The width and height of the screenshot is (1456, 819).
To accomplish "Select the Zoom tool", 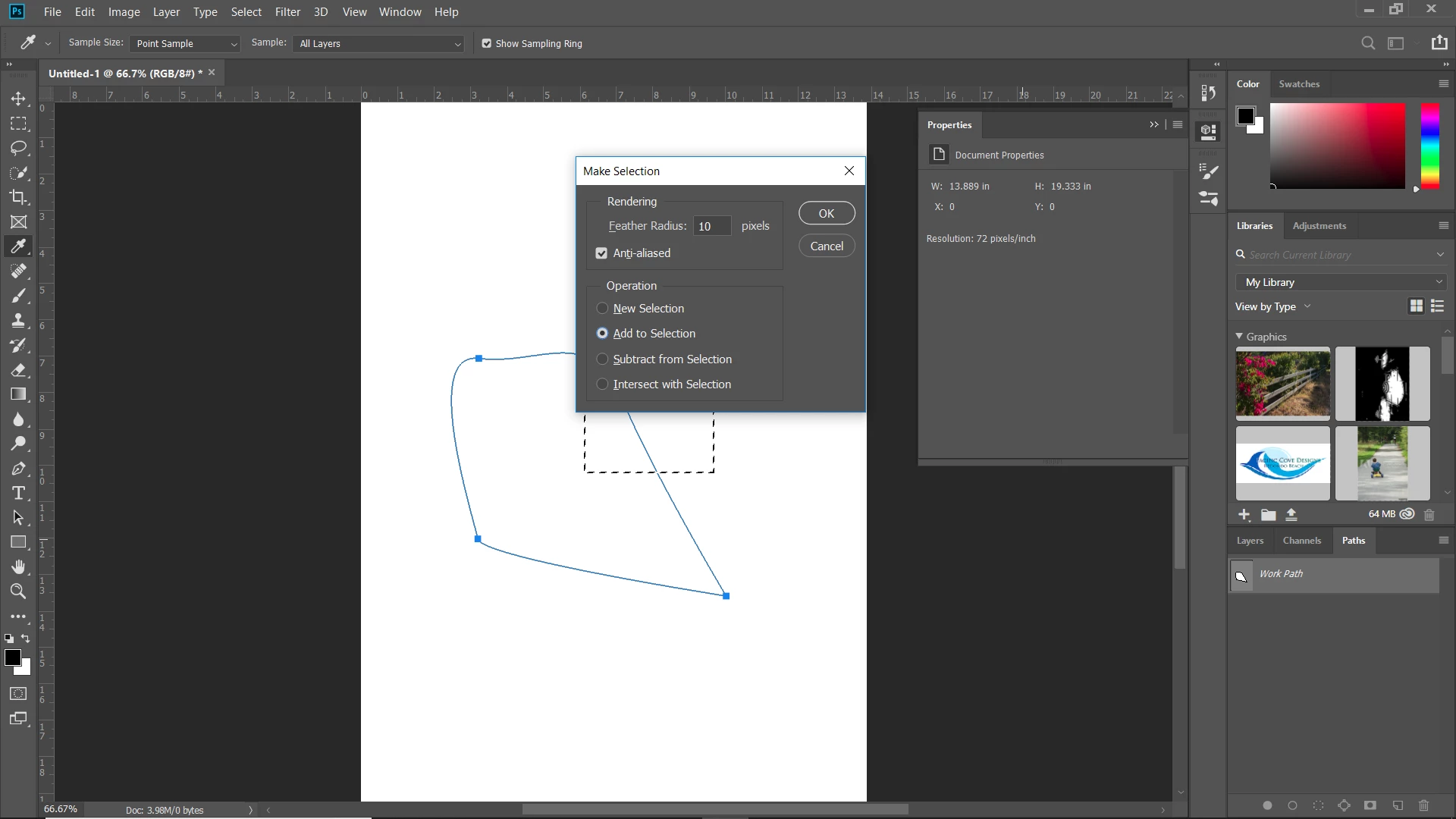I will pos(18,591).
